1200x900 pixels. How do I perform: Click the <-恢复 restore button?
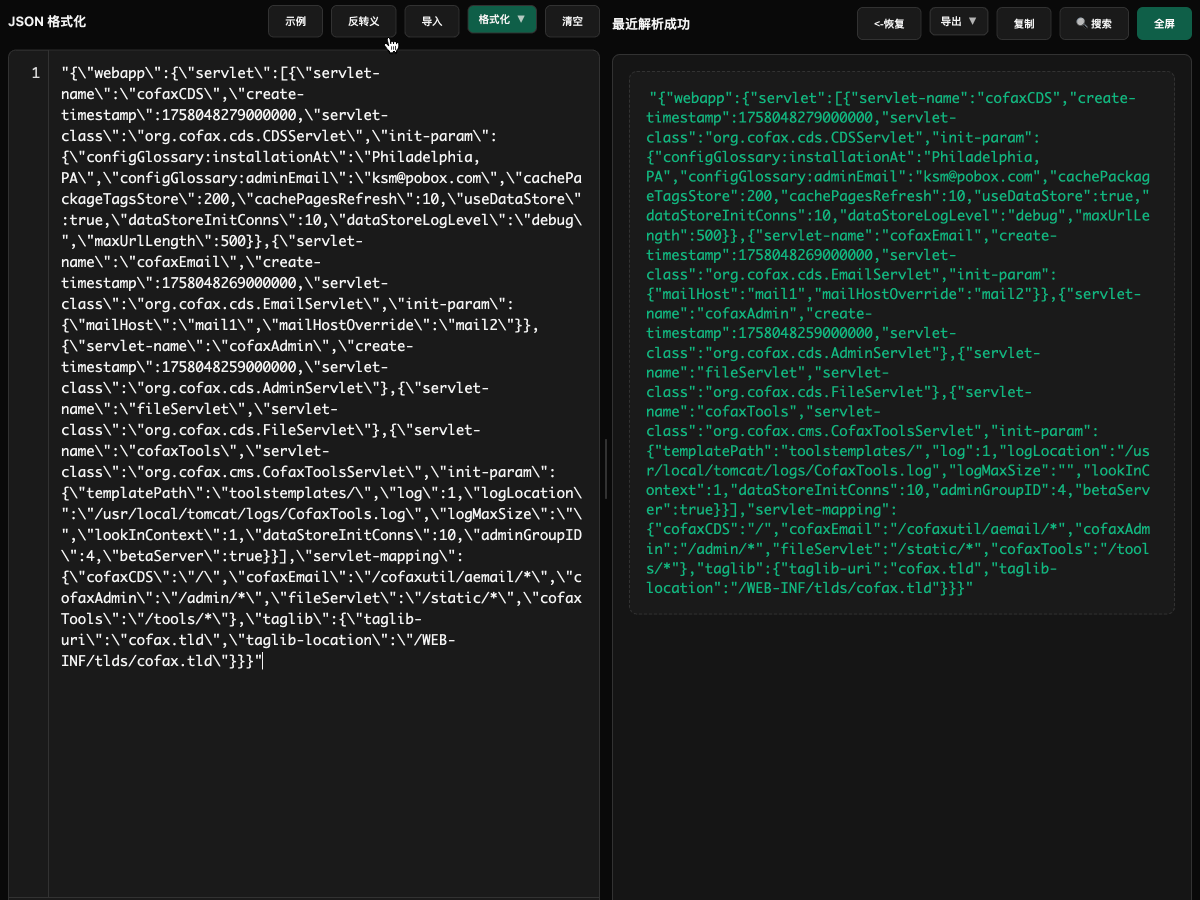(889, 23)
